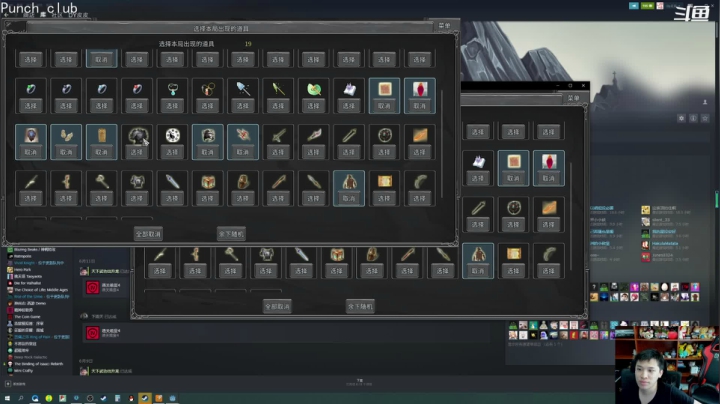
Task: Toggle 取消 under the golden tablet item
Action: [x=101, y=152]
